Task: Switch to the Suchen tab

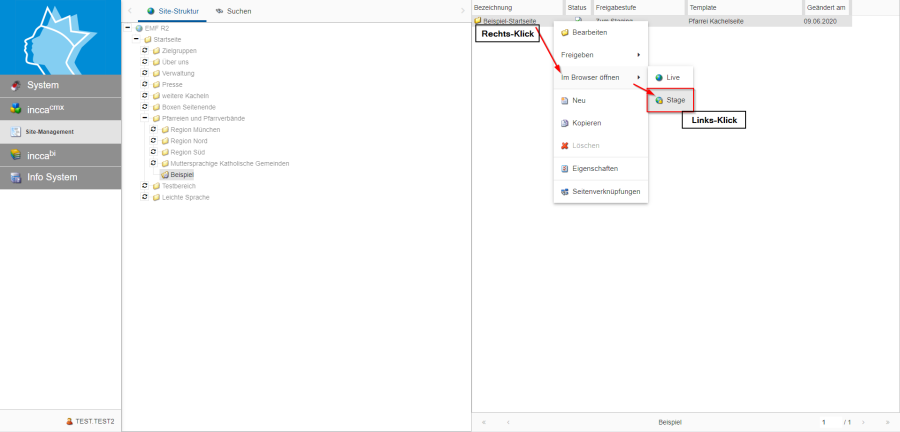Action: [x=233, y=11]
